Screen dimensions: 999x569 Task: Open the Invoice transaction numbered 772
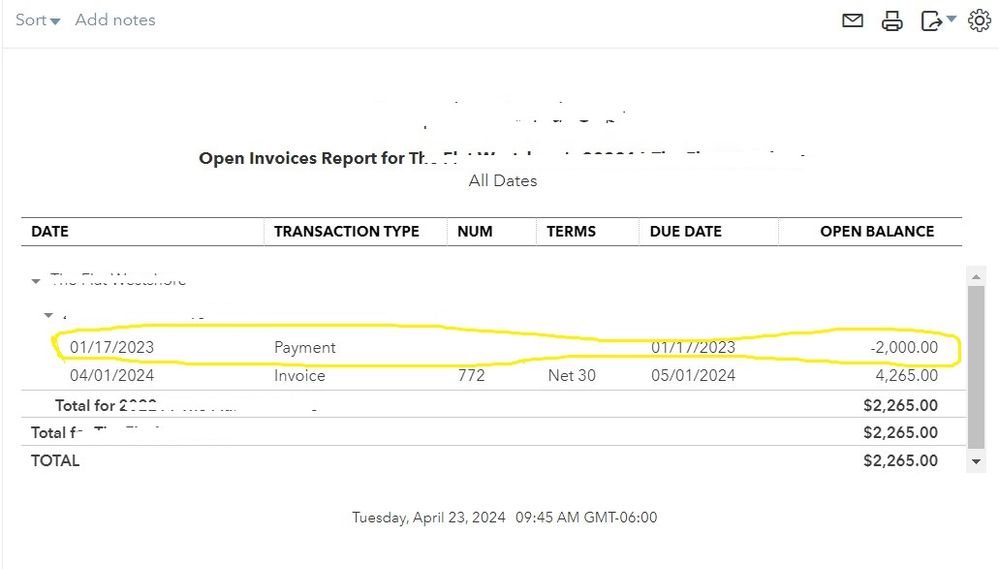pos(299,376)
